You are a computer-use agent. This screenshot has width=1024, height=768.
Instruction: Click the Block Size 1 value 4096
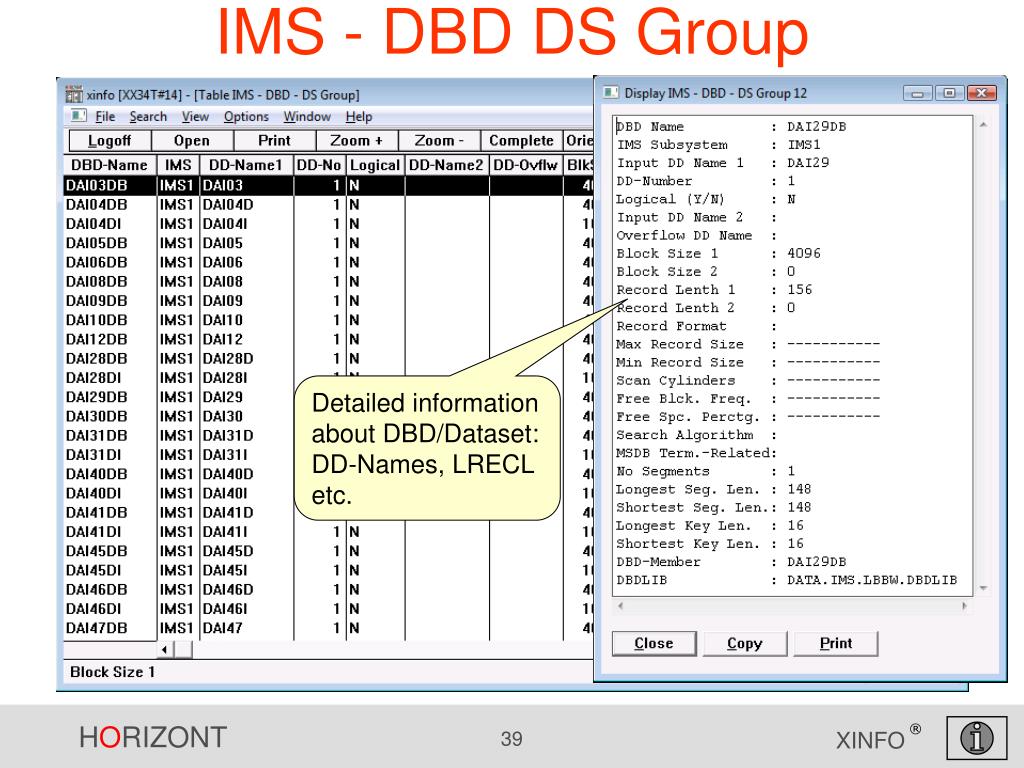click(804, 253)
